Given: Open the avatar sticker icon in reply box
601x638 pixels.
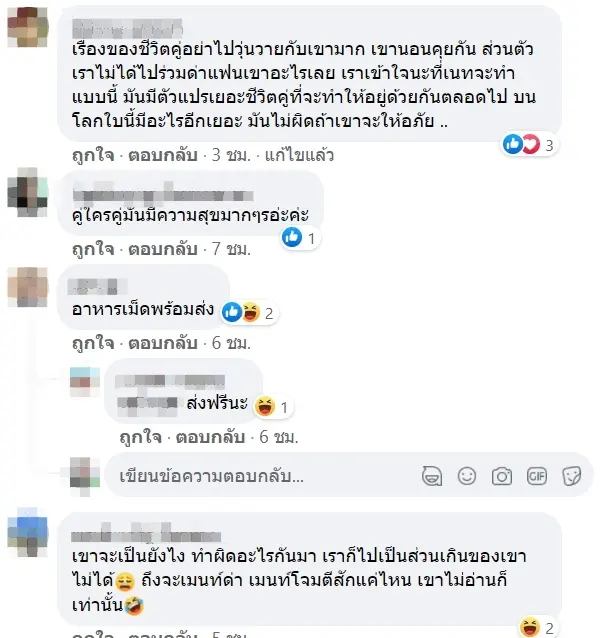Looking at the screenshot, I should [x=432, y=476].
